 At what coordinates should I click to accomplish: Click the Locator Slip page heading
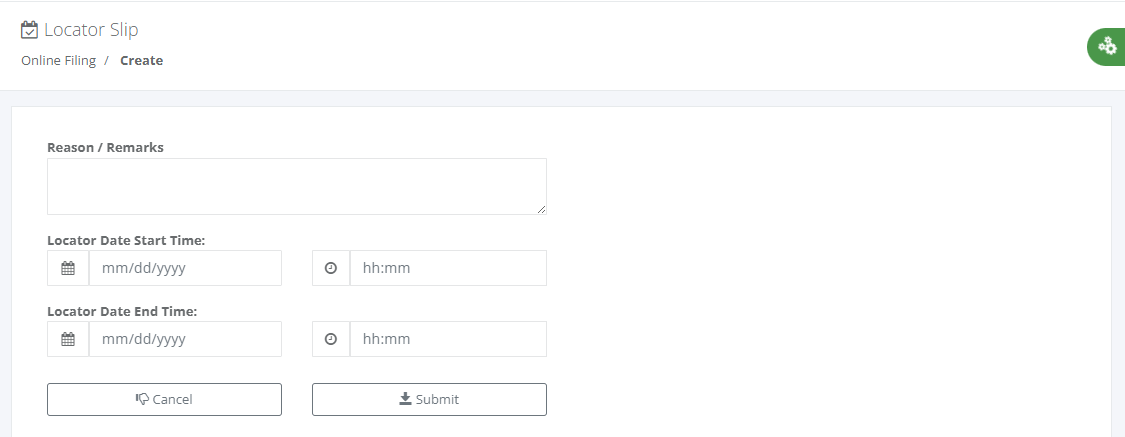(91, 30)
